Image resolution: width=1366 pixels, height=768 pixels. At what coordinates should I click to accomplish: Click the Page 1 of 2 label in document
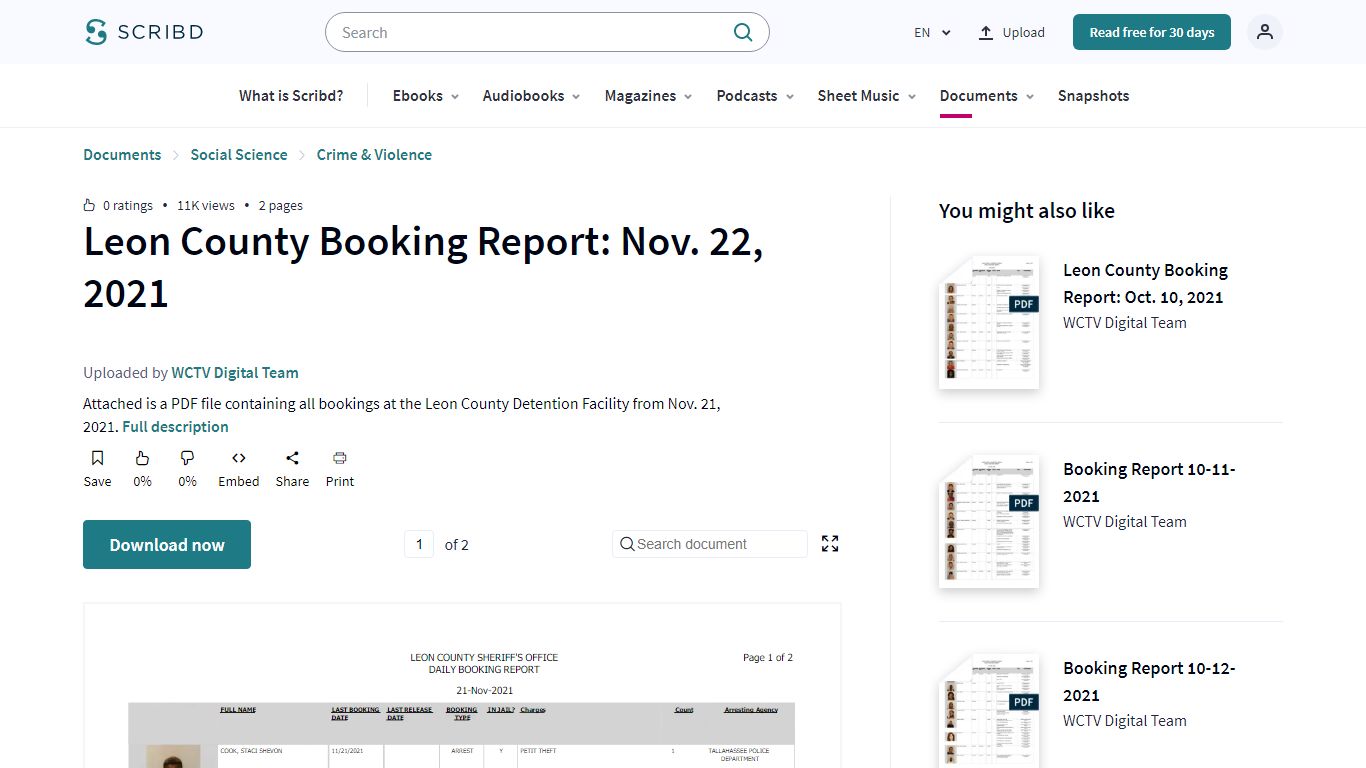tap(768, 658)
